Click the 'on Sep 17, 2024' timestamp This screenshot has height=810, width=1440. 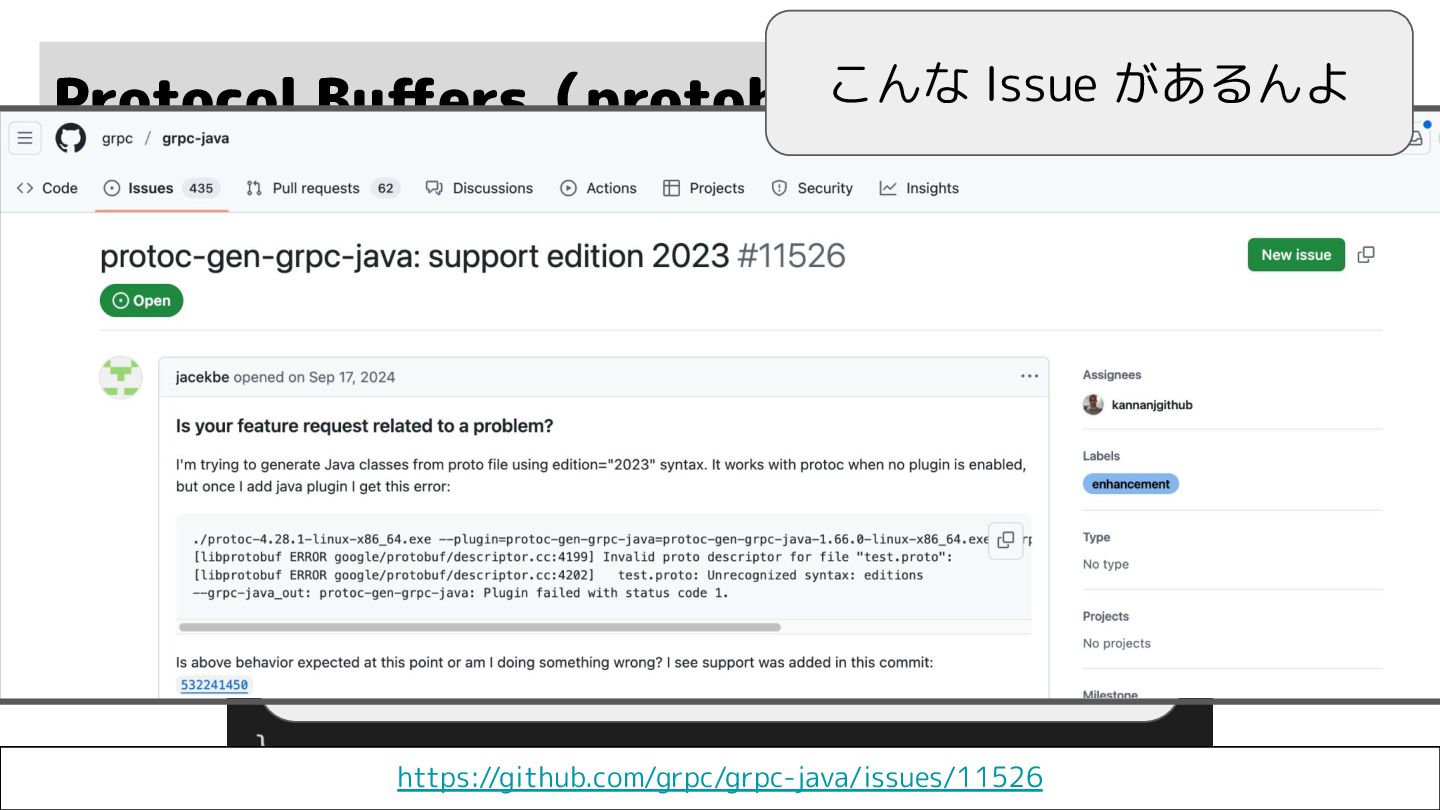click(341, 377)
